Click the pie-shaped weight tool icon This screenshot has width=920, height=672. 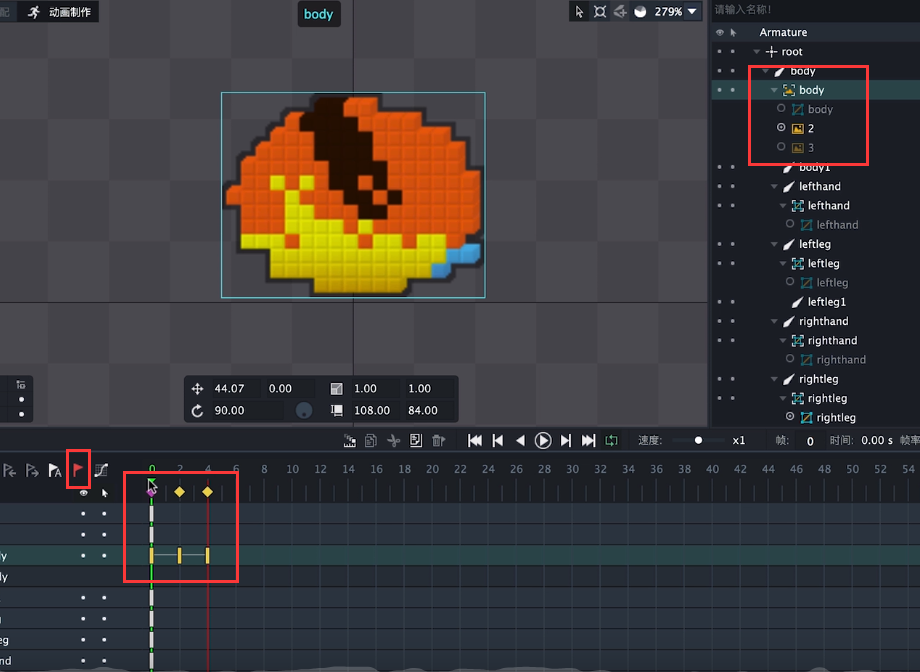pyautogui.click(x=640, y=12)
